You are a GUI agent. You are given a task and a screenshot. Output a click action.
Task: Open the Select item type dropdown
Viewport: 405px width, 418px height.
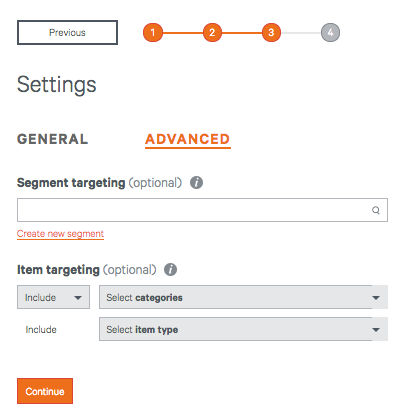point(243,329)
